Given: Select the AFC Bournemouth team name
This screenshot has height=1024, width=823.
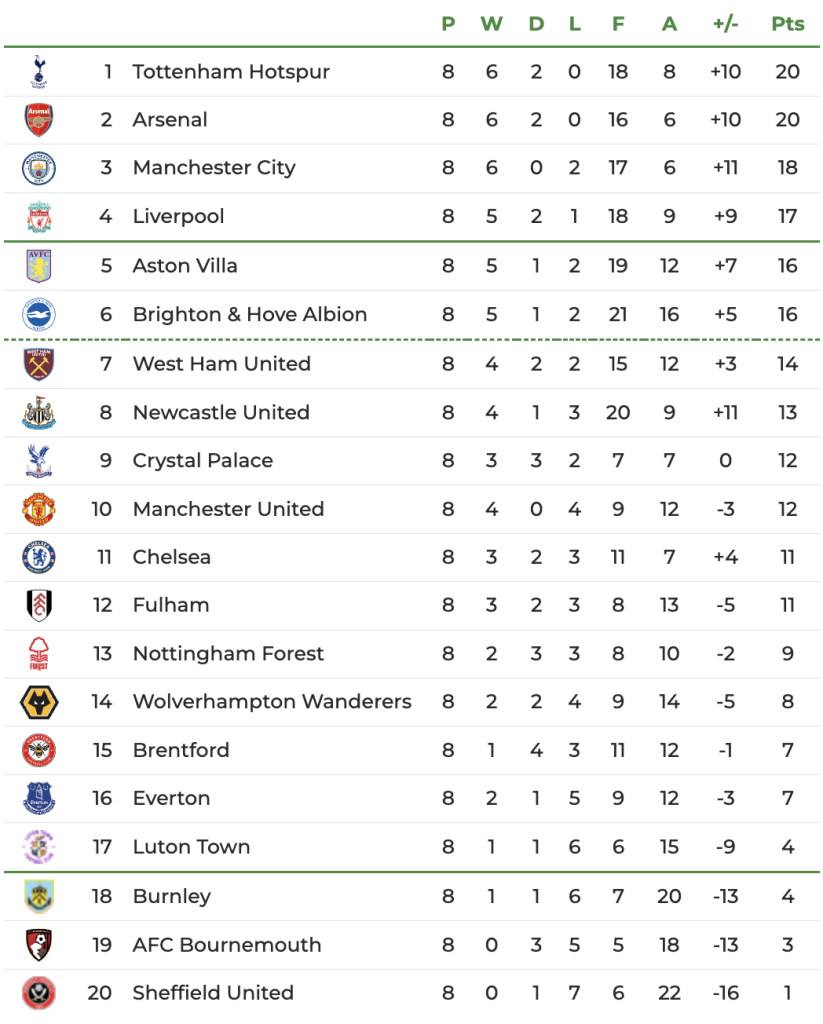Looking at the screenshot, I should click(227, 945).
